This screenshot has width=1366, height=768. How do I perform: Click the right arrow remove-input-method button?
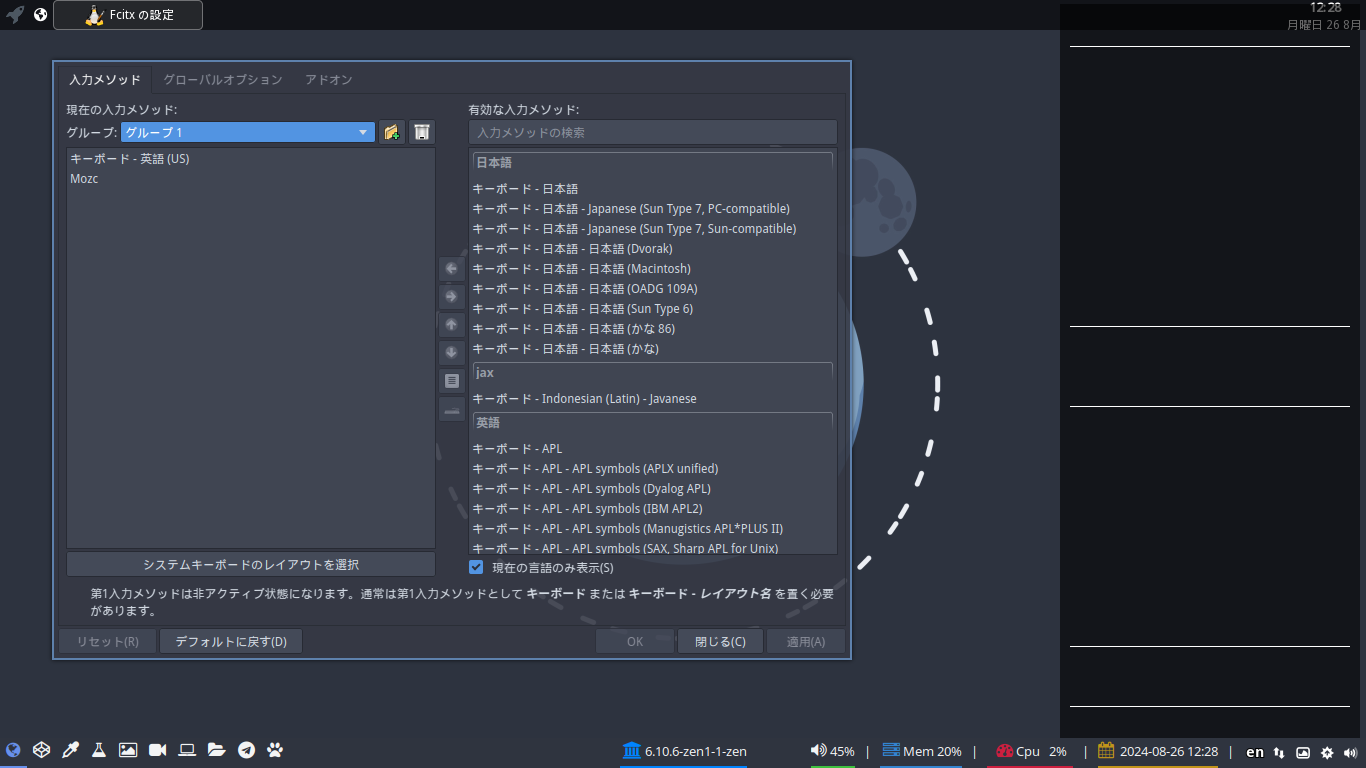tap(451, 297)
